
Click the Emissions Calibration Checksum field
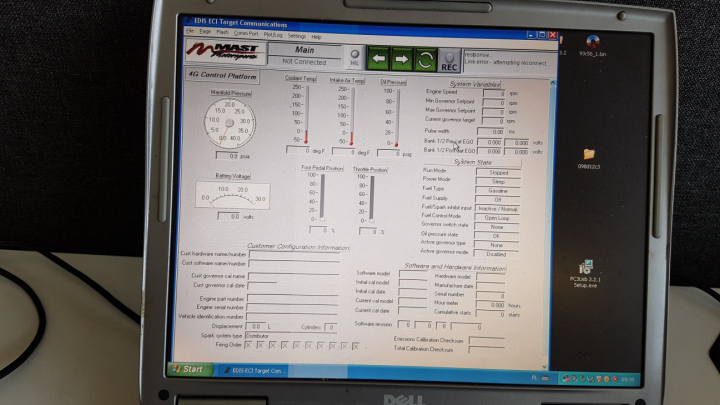point(487,341)
